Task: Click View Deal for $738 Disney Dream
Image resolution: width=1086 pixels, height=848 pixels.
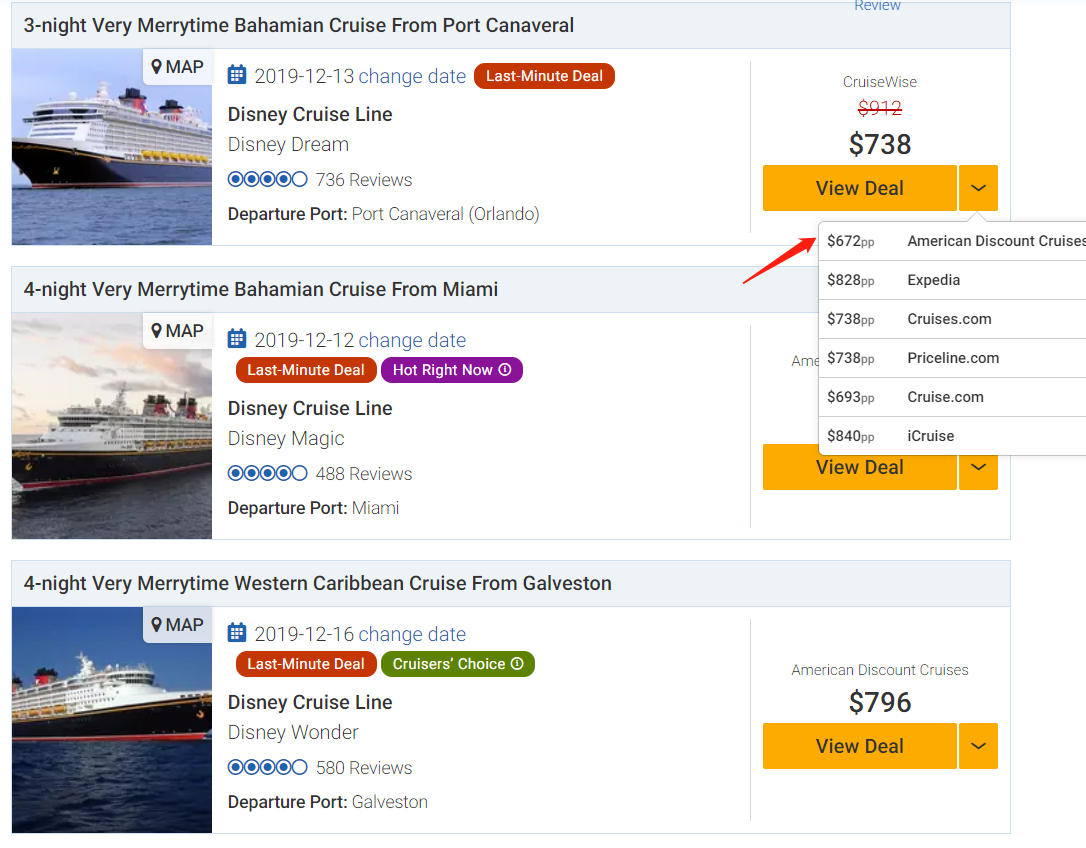Action: pos(859,188)
